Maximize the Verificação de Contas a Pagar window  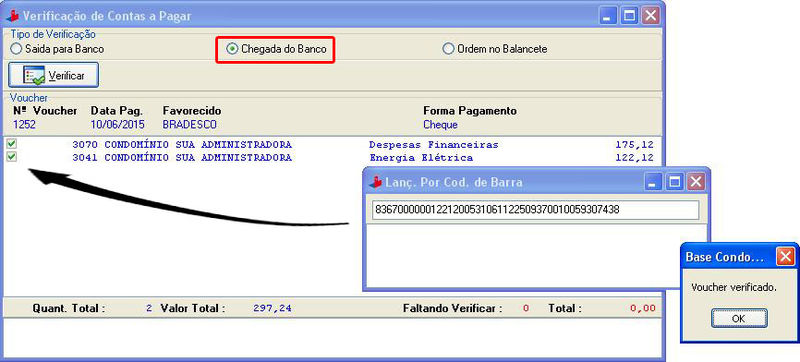point(629,16)
